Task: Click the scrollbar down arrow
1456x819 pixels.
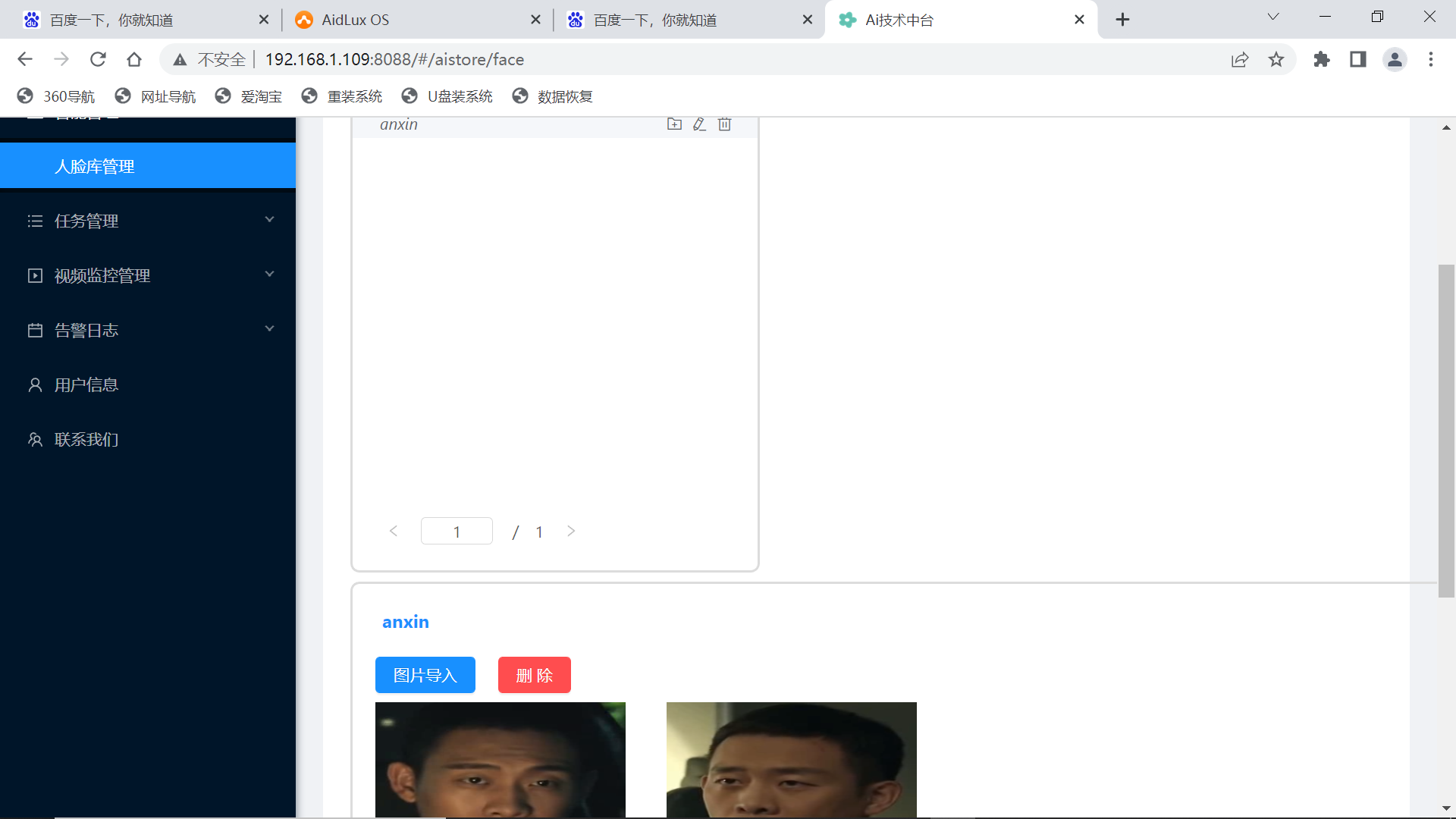Action: click(1446, 808)
